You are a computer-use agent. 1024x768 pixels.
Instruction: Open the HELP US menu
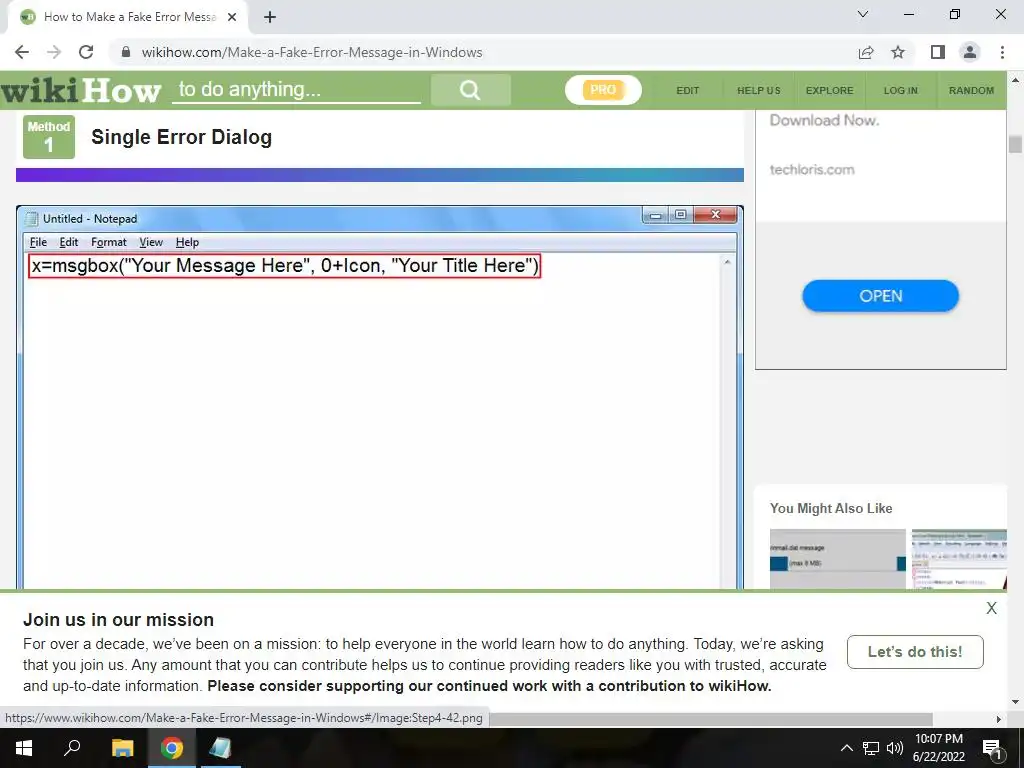tap(759, 91)
